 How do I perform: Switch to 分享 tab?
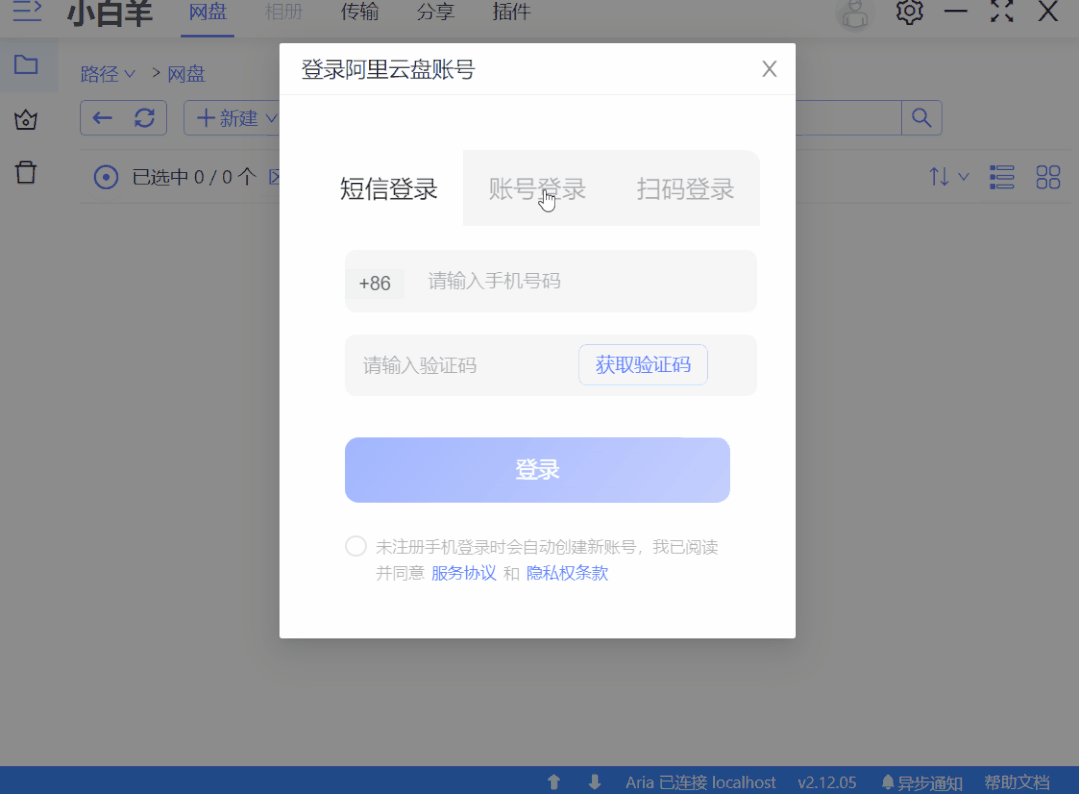click(435, 12)
